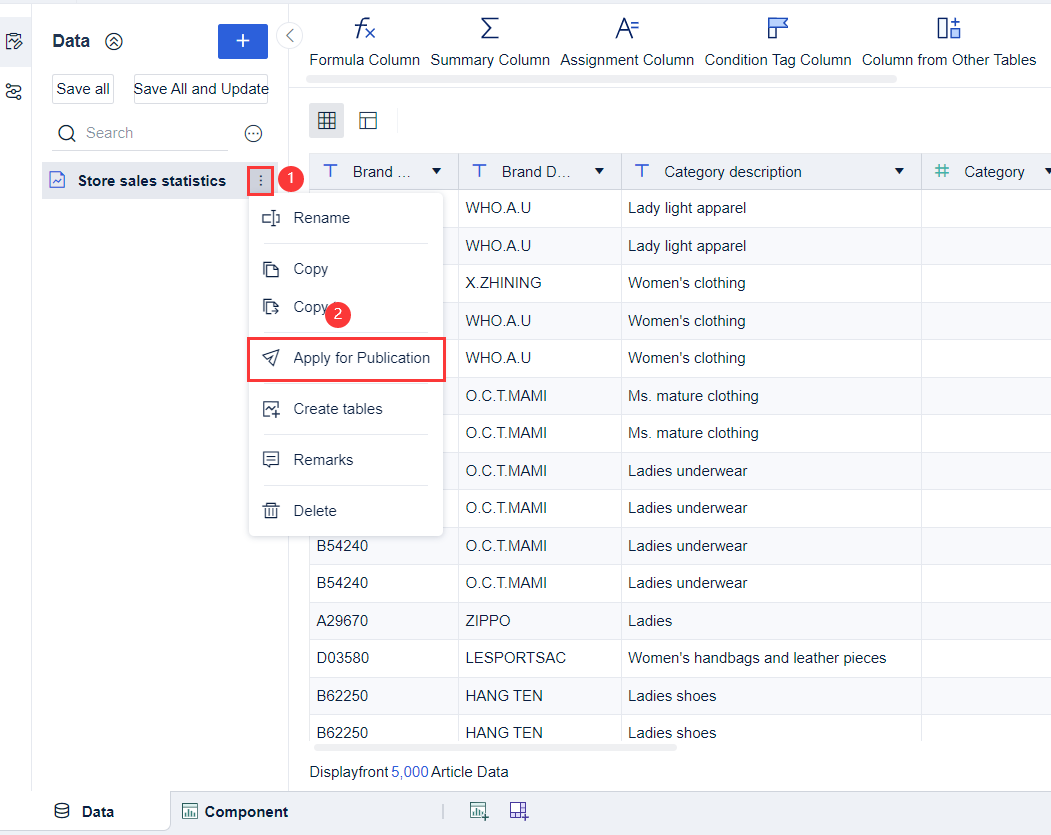Viewport: 1051px width, 835px height.
Task: Select the Assignment Column tool
Action: point(627,40)
